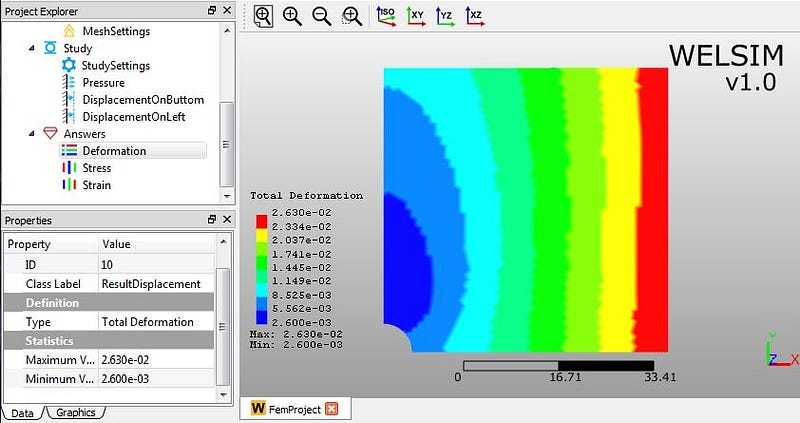Collapse the Answers tree node
This screenshot has width=800, height=423.
tap(32, 134)
